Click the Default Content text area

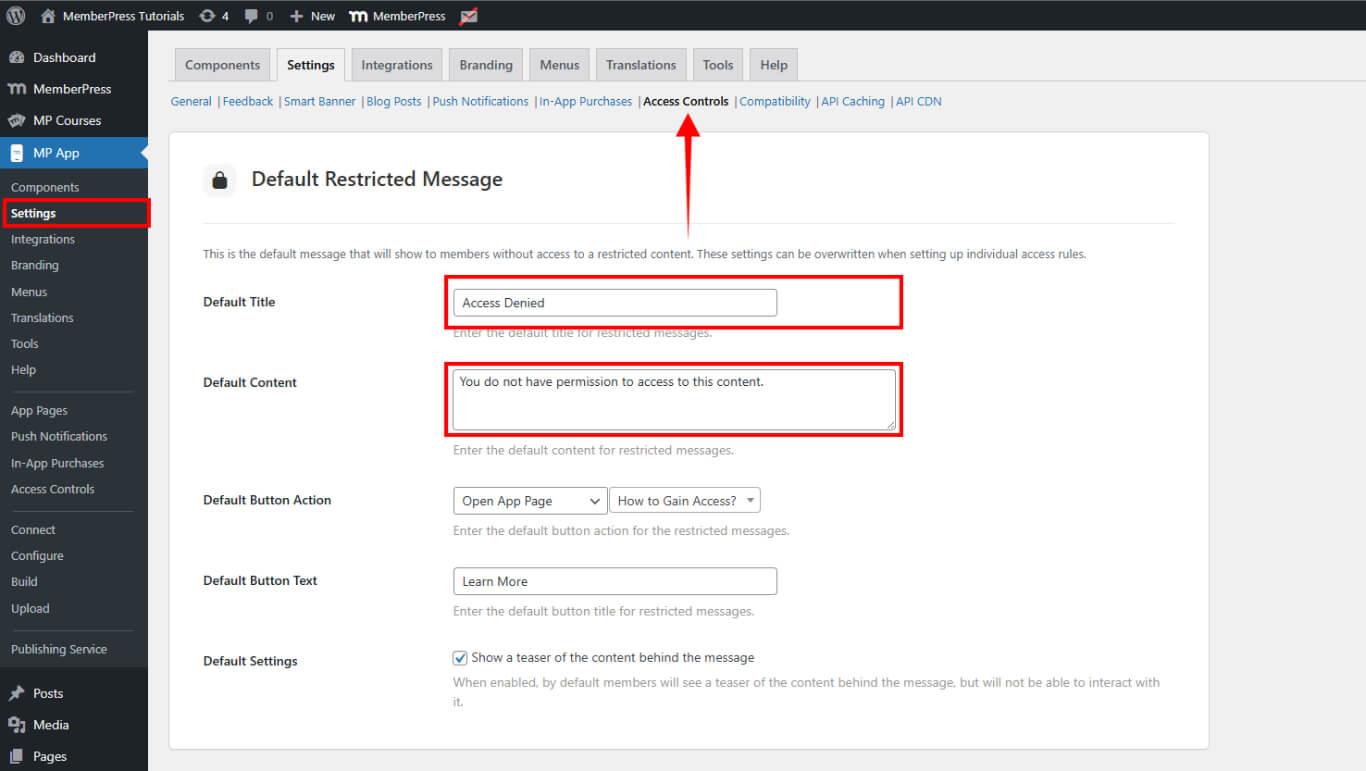coord(673,400)
